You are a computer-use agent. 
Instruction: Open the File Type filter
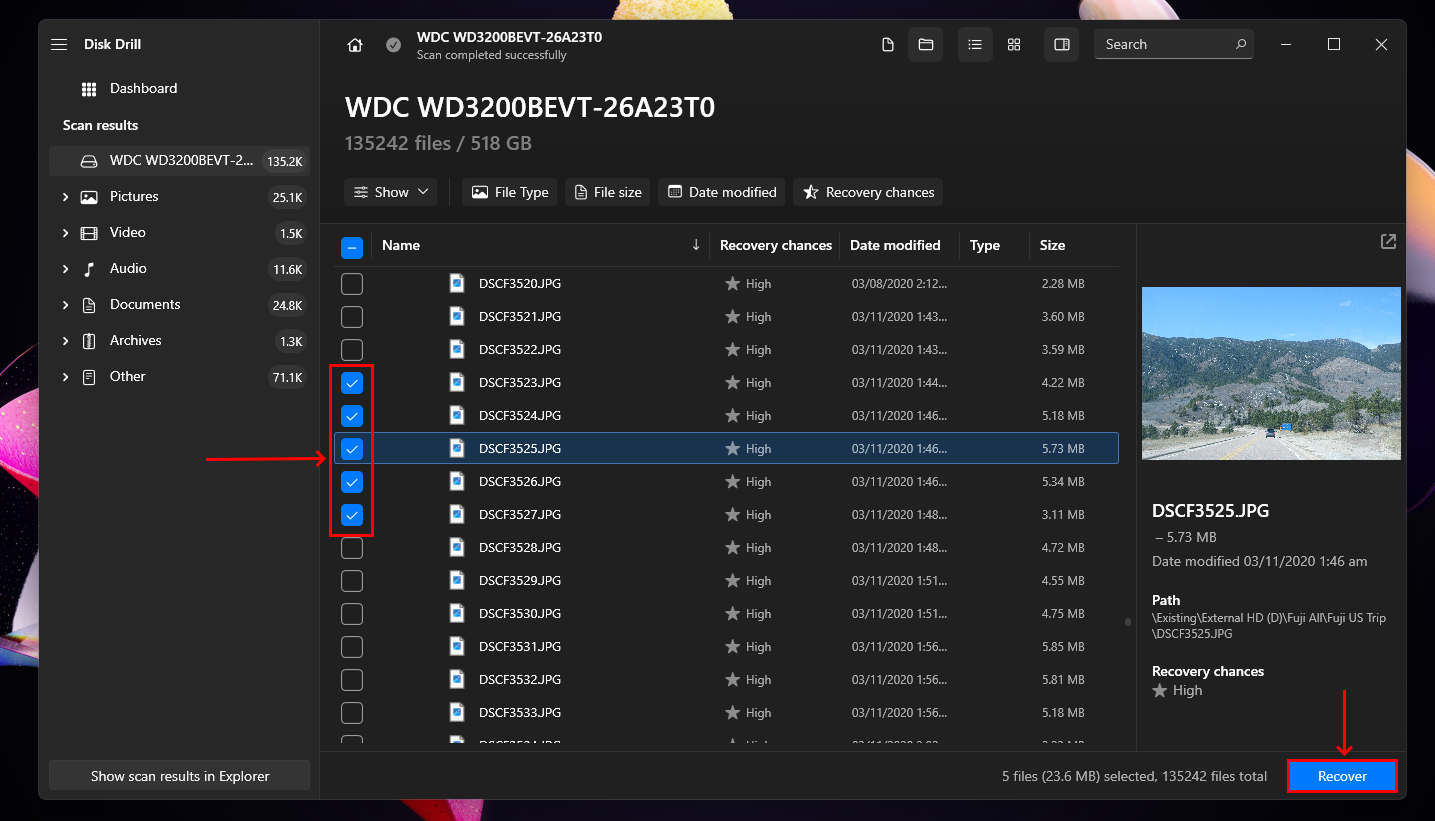coord(510,192)
